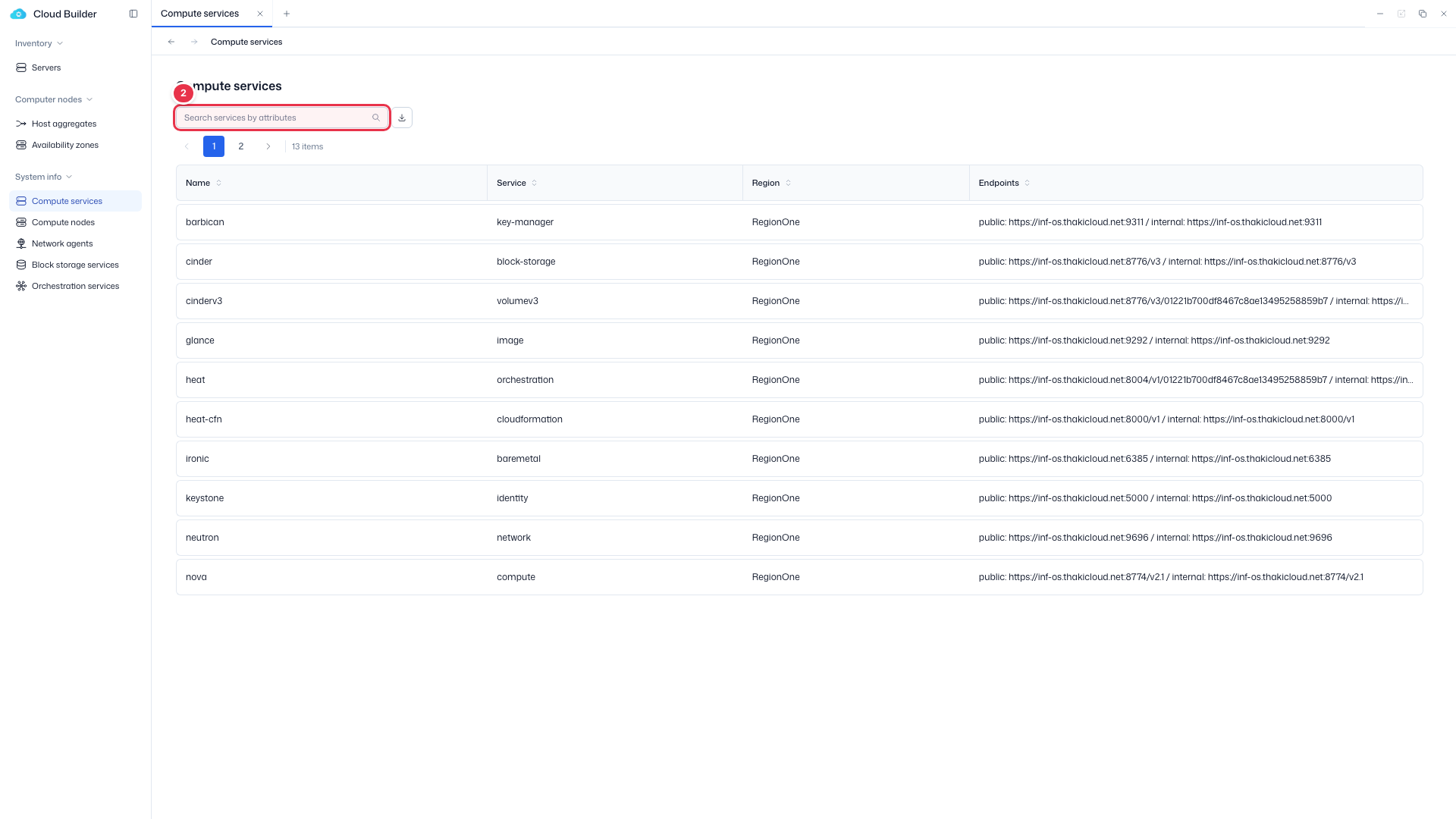Click the search magnifier icon
The width and height of the screenshot is (1456, 819).
pos(375,118)
